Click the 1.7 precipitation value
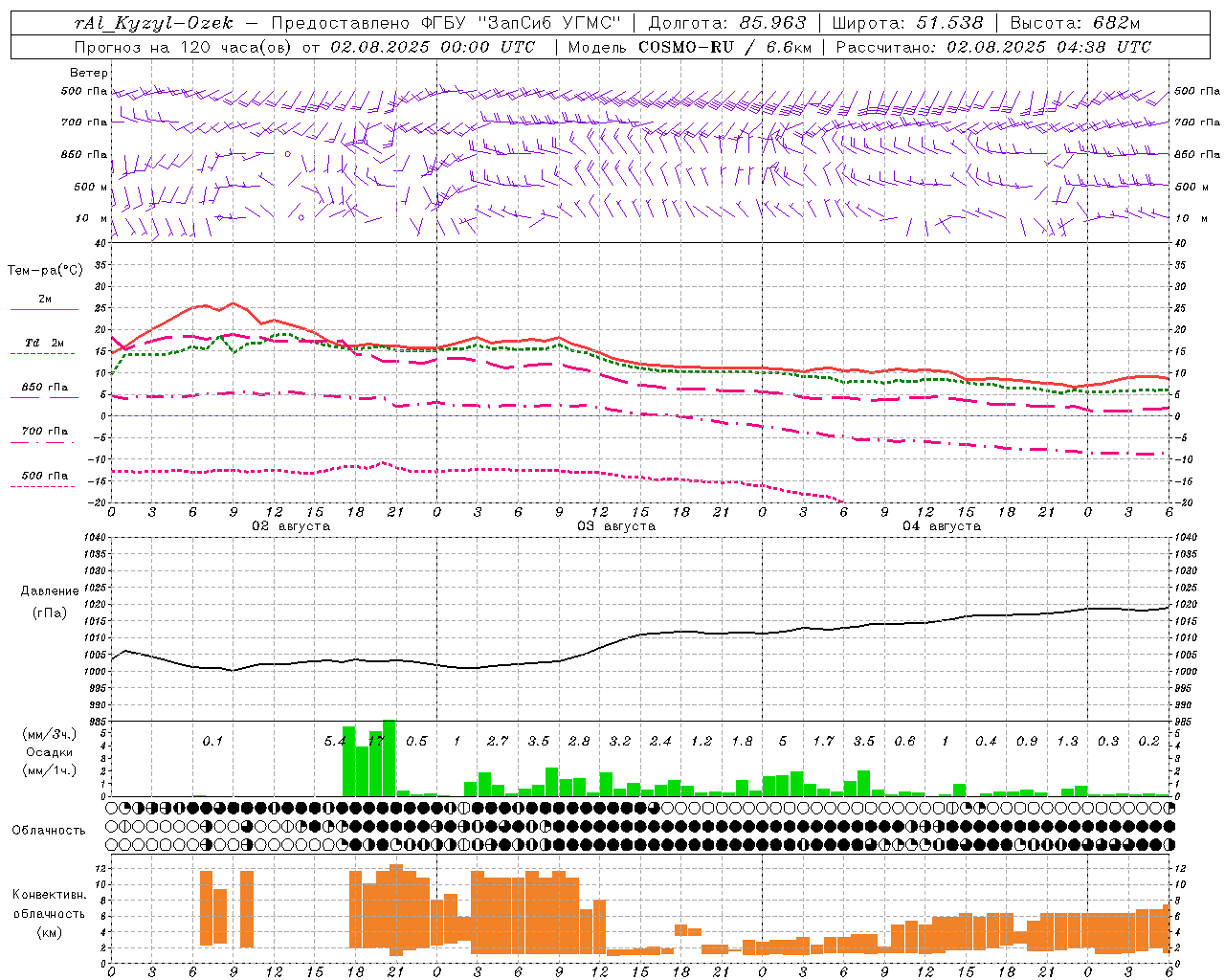 (823, 741)
